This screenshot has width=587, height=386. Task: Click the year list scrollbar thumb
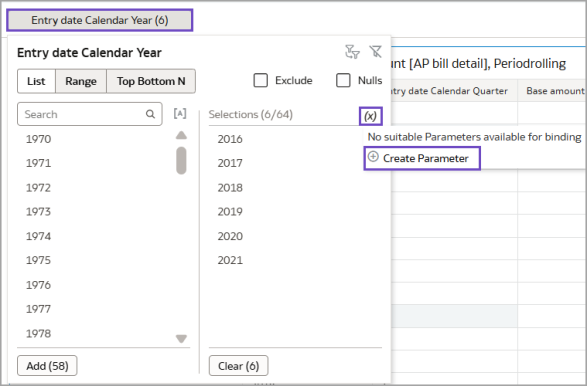(x=181, y=160)
